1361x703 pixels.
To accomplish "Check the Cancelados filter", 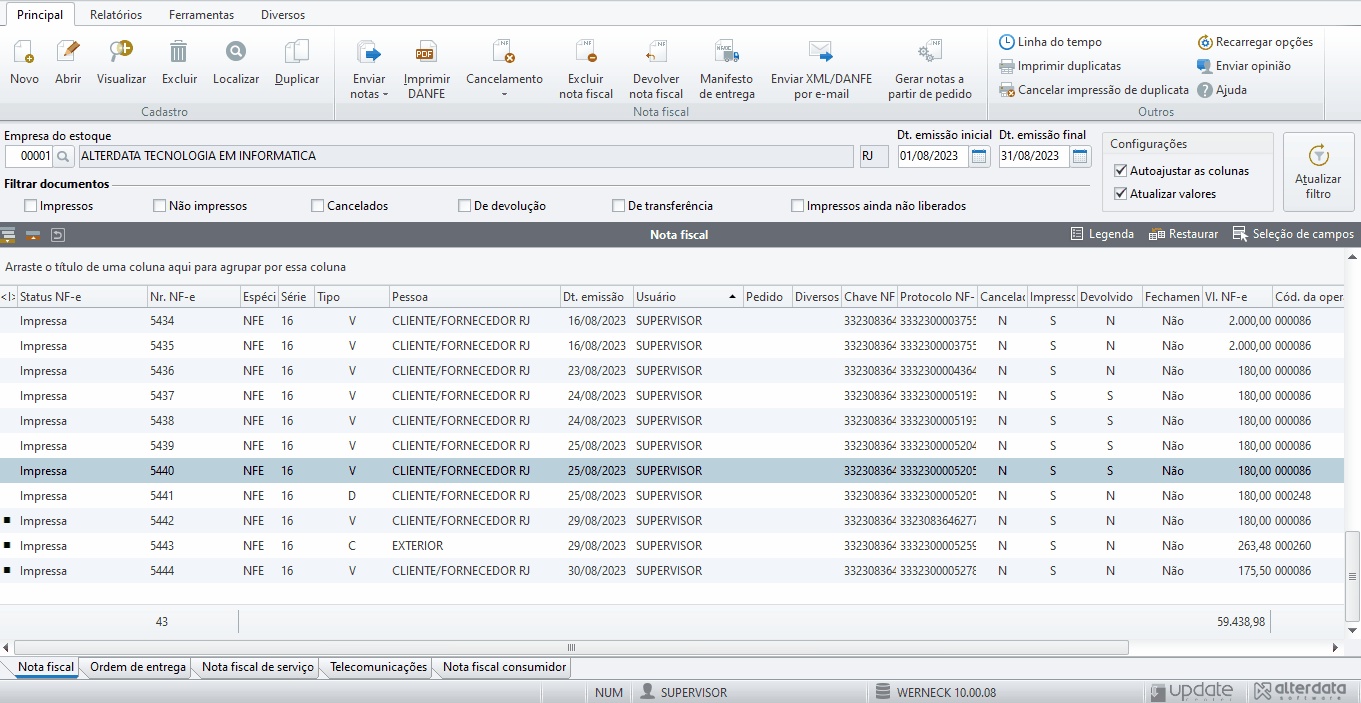I will click(318, 206).
